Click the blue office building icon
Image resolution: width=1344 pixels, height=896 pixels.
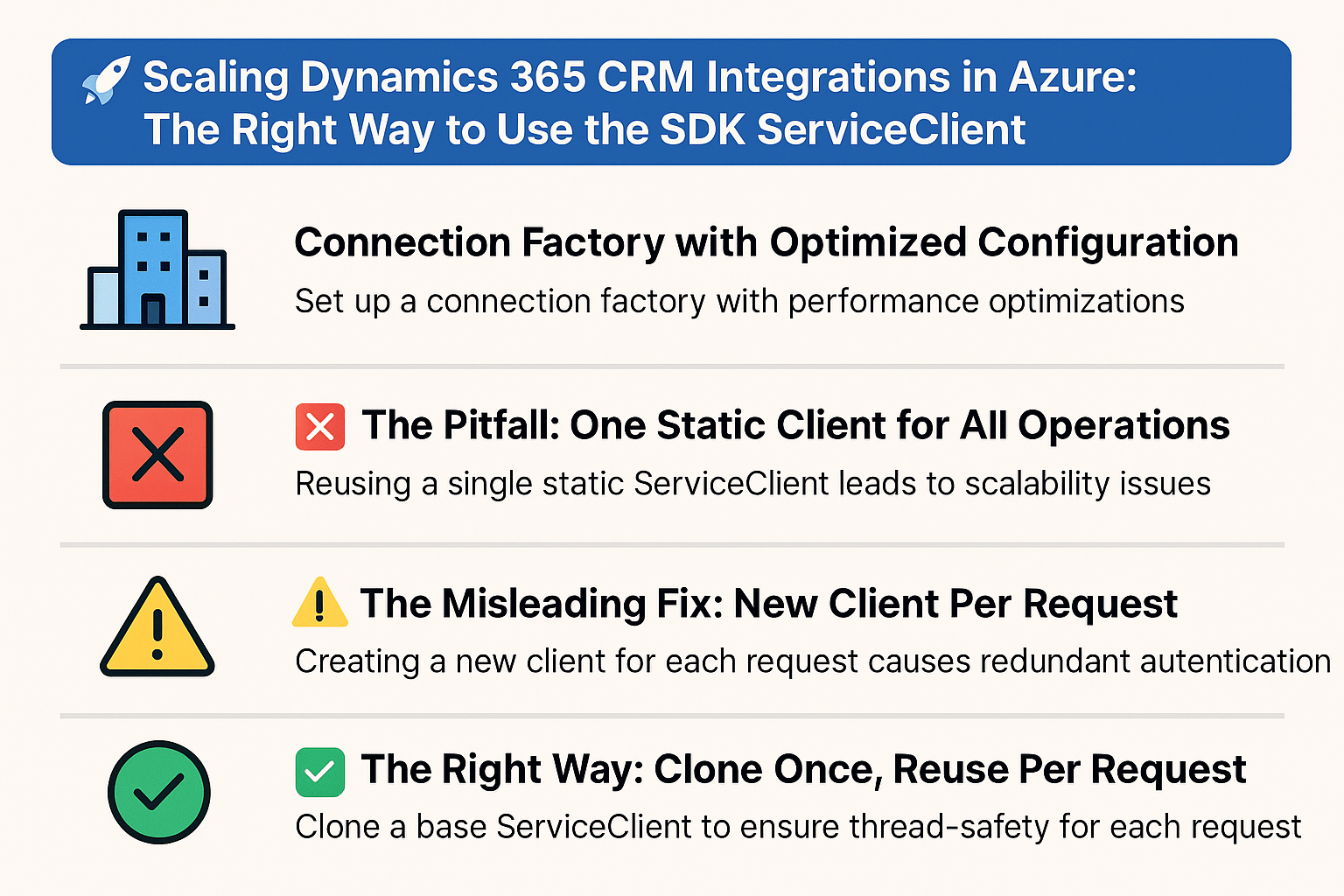(157, 269)
